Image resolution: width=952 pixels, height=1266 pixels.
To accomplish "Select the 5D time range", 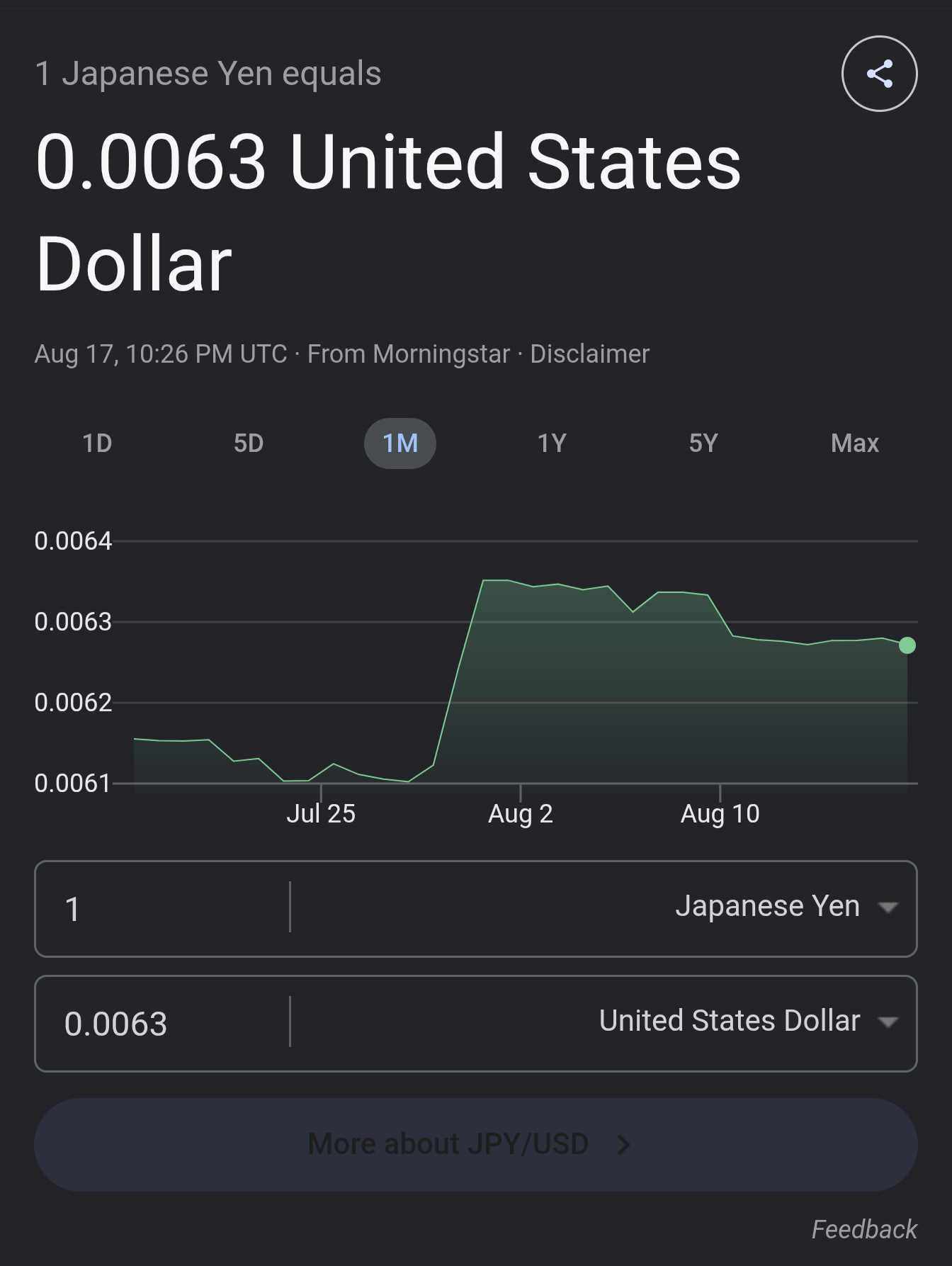I will tap(249, 443).
